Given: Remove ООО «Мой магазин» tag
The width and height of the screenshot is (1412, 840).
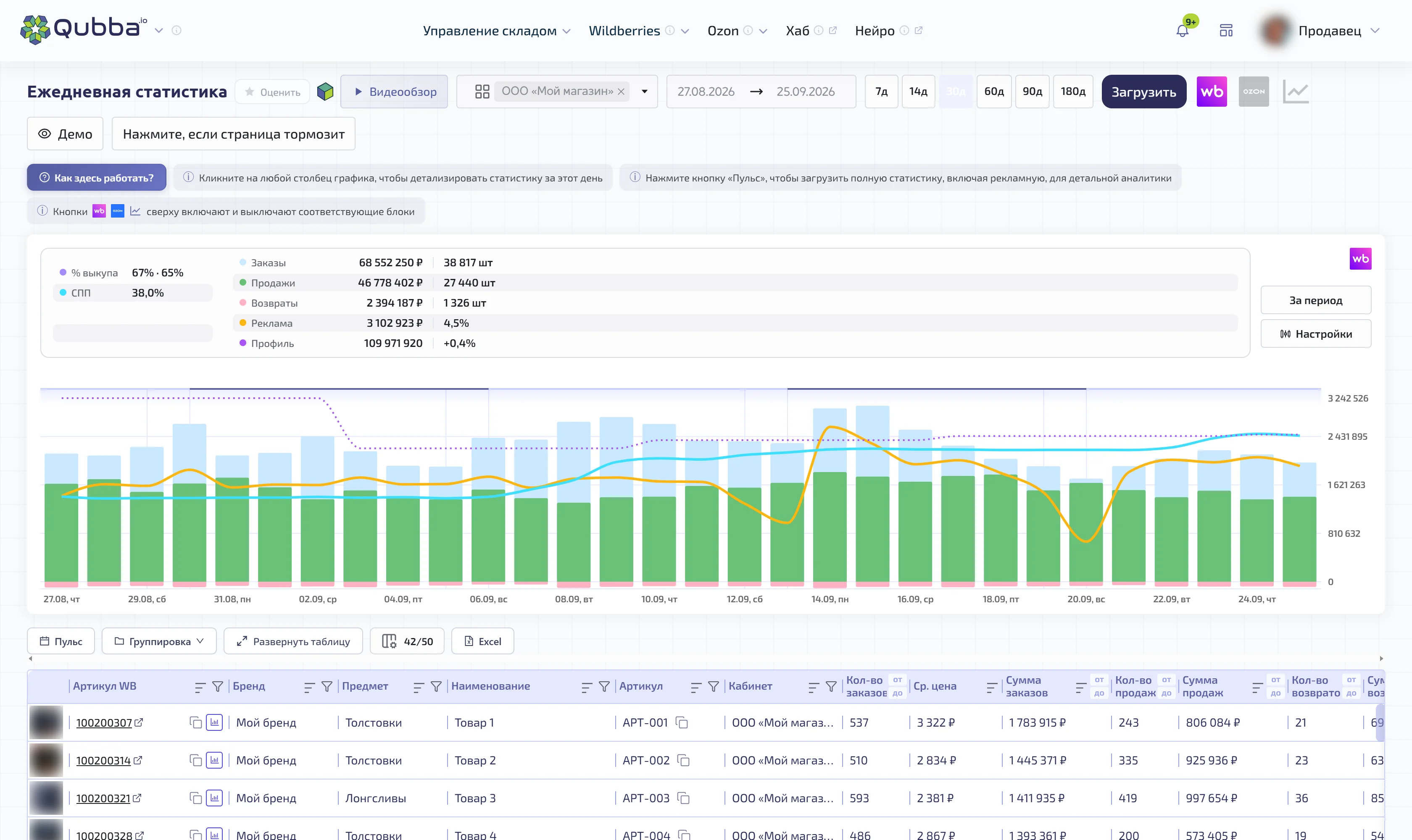Looking at the screenshot, I should (621, 91).
